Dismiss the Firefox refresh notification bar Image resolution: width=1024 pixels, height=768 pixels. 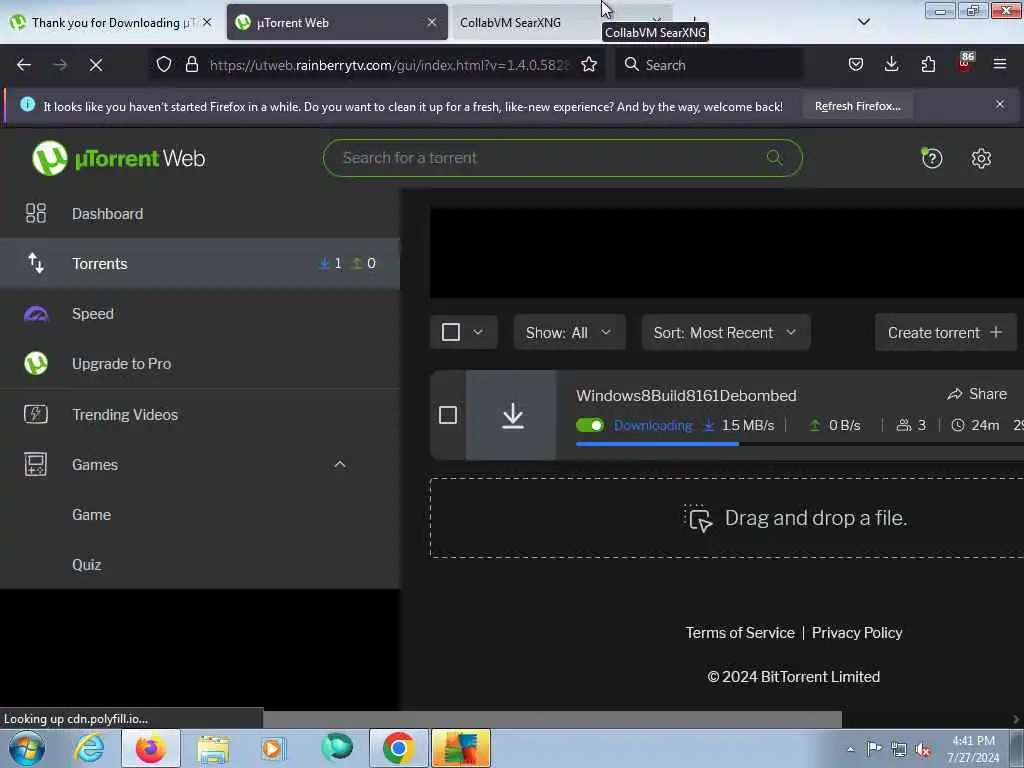pyautogui.click(x=1000, y=104)
